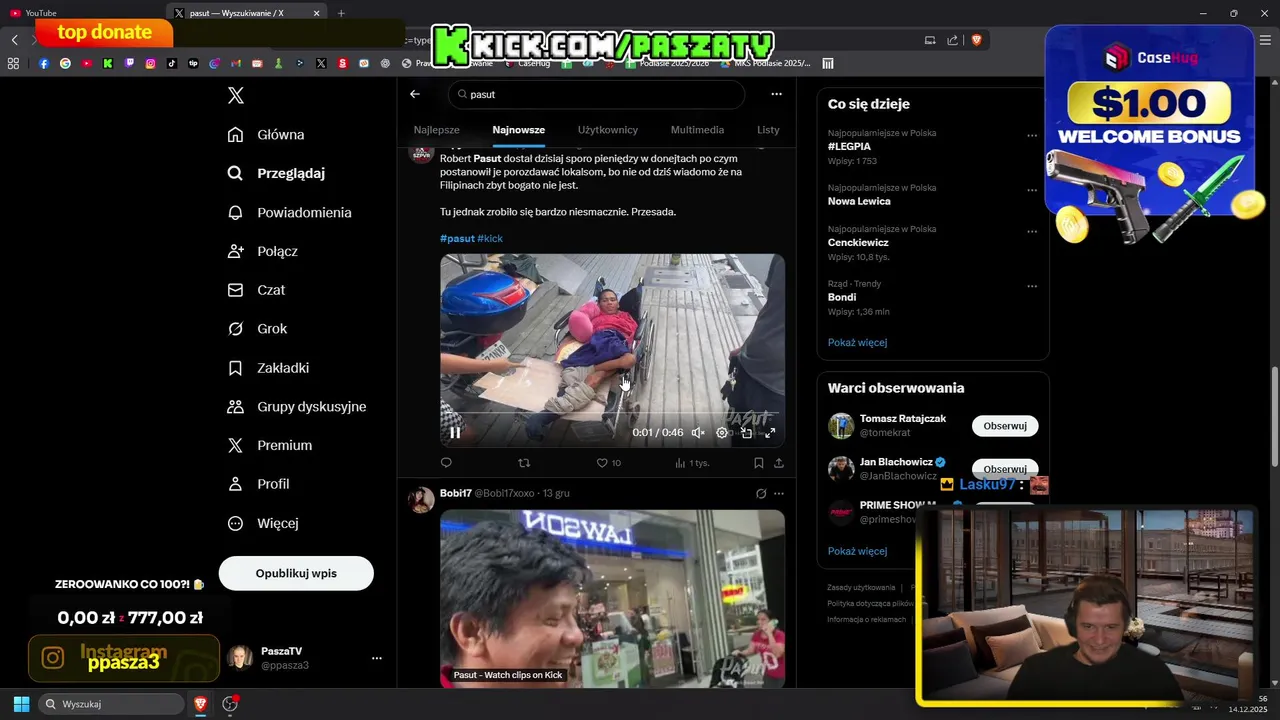This screenshot has width=1280, height=720.
Task: Open Grupy dyskusyjne
Action: click(297, 407)
